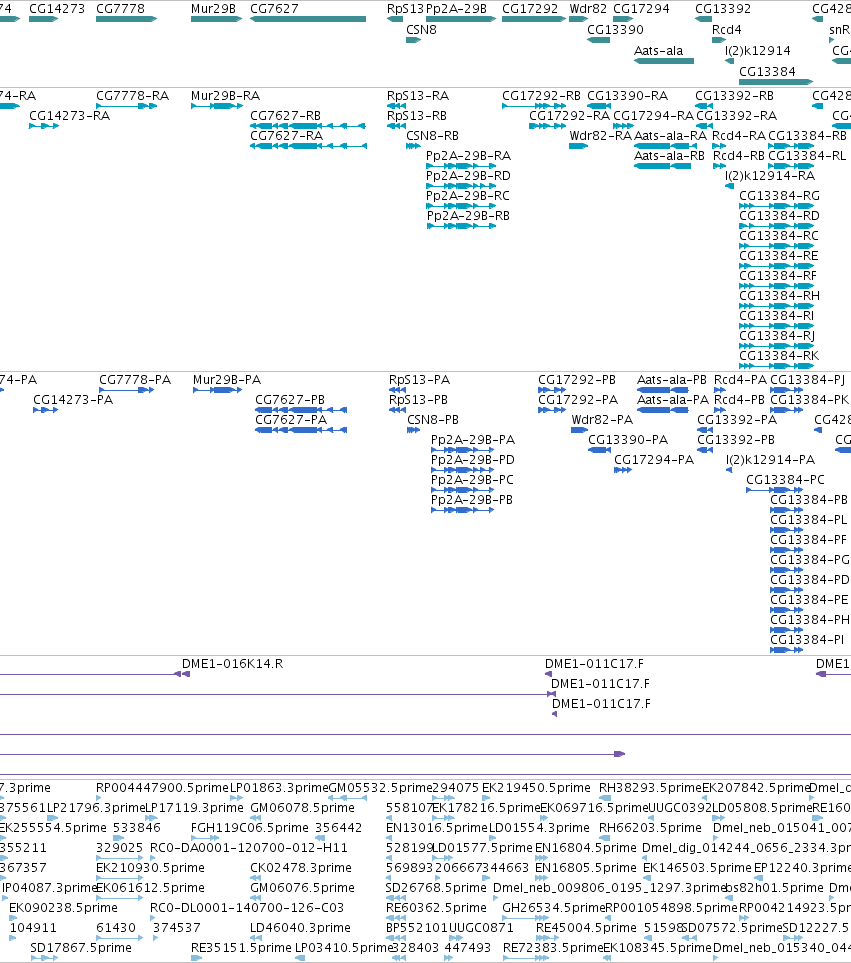Select the Aats-ala-RB transcript label
Screen dimensions: 851x963
(669, 155)
